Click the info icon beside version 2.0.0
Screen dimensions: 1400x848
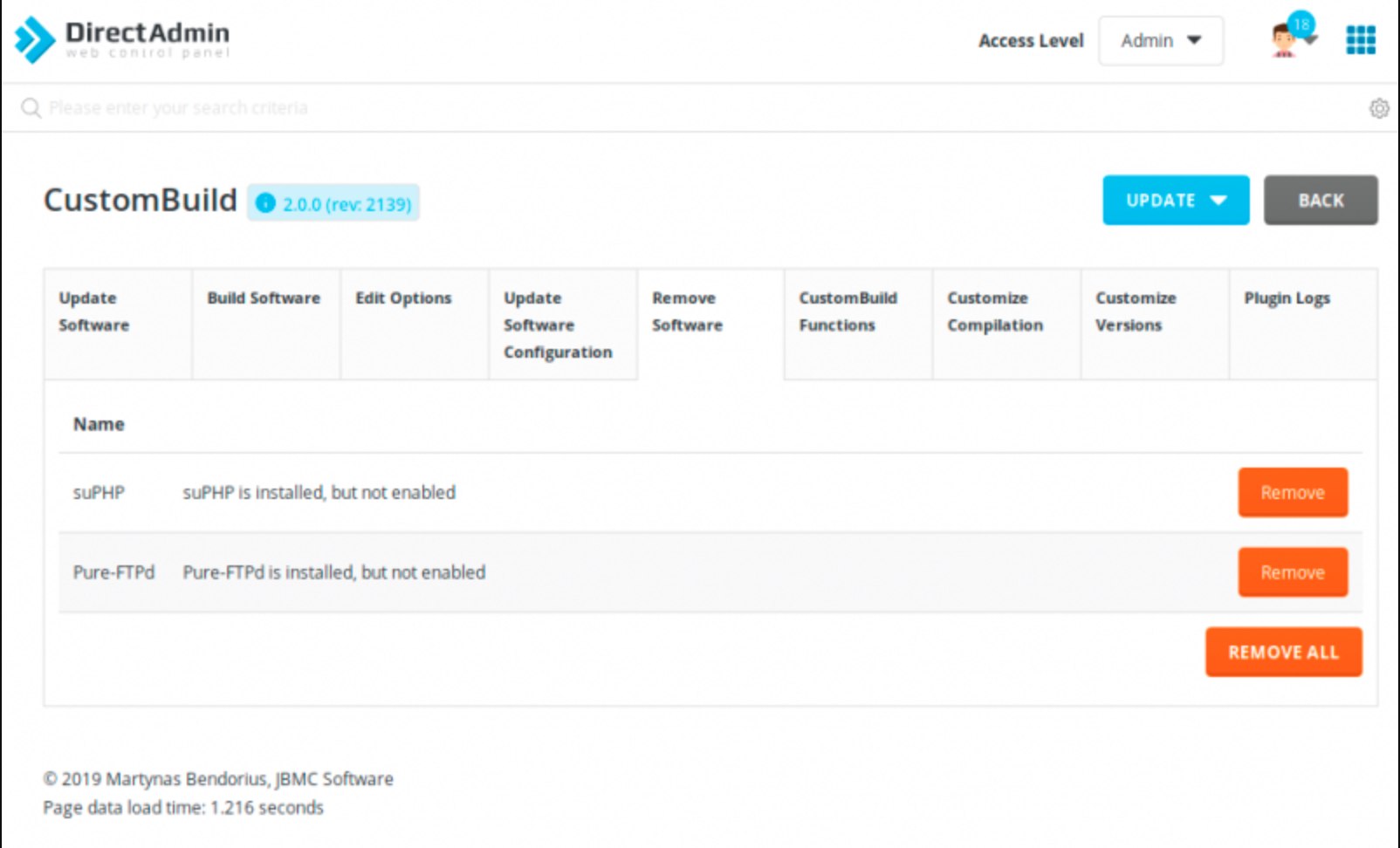(x=265, y=203)
